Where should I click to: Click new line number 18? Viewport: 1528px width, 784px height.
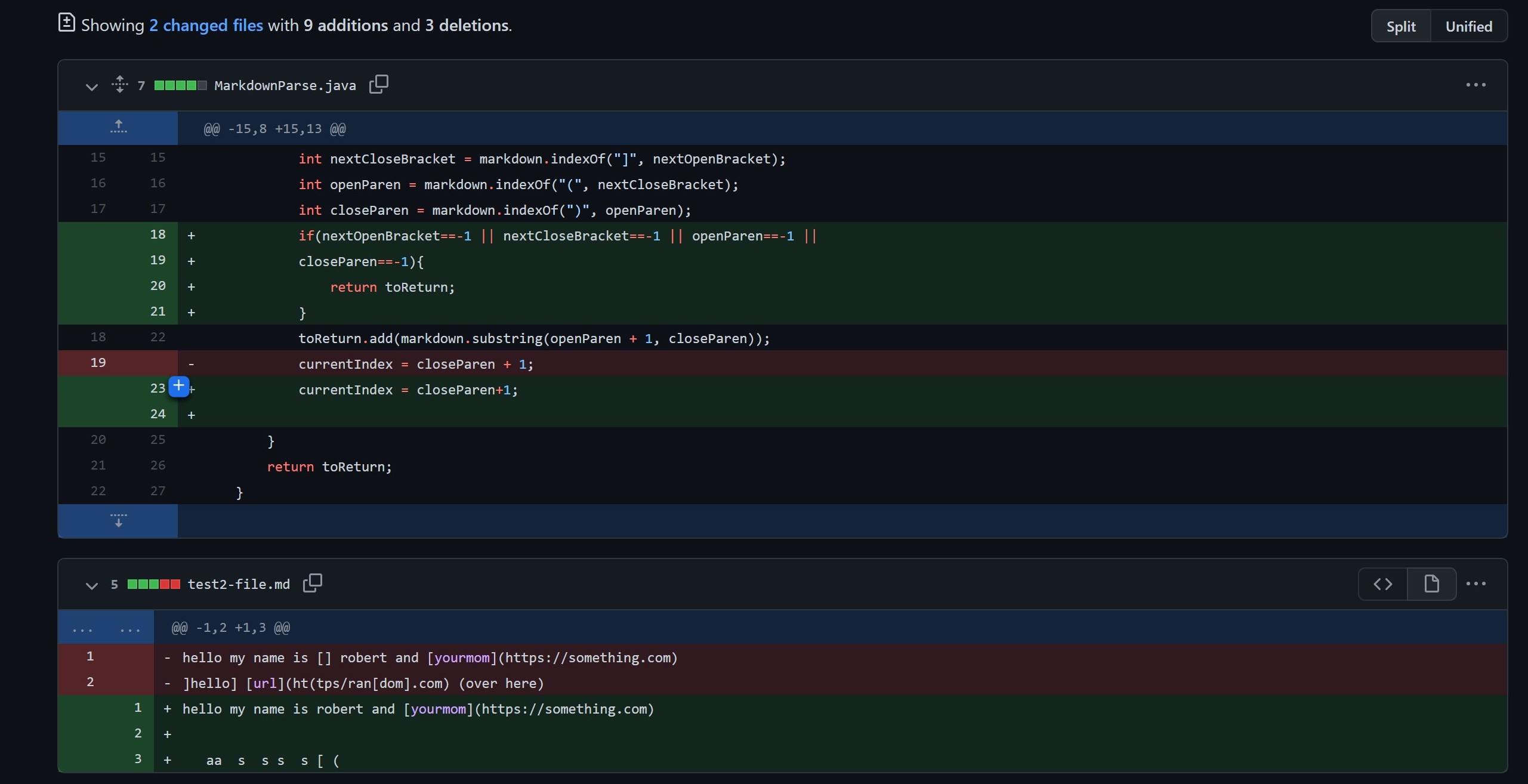[158, 234]
